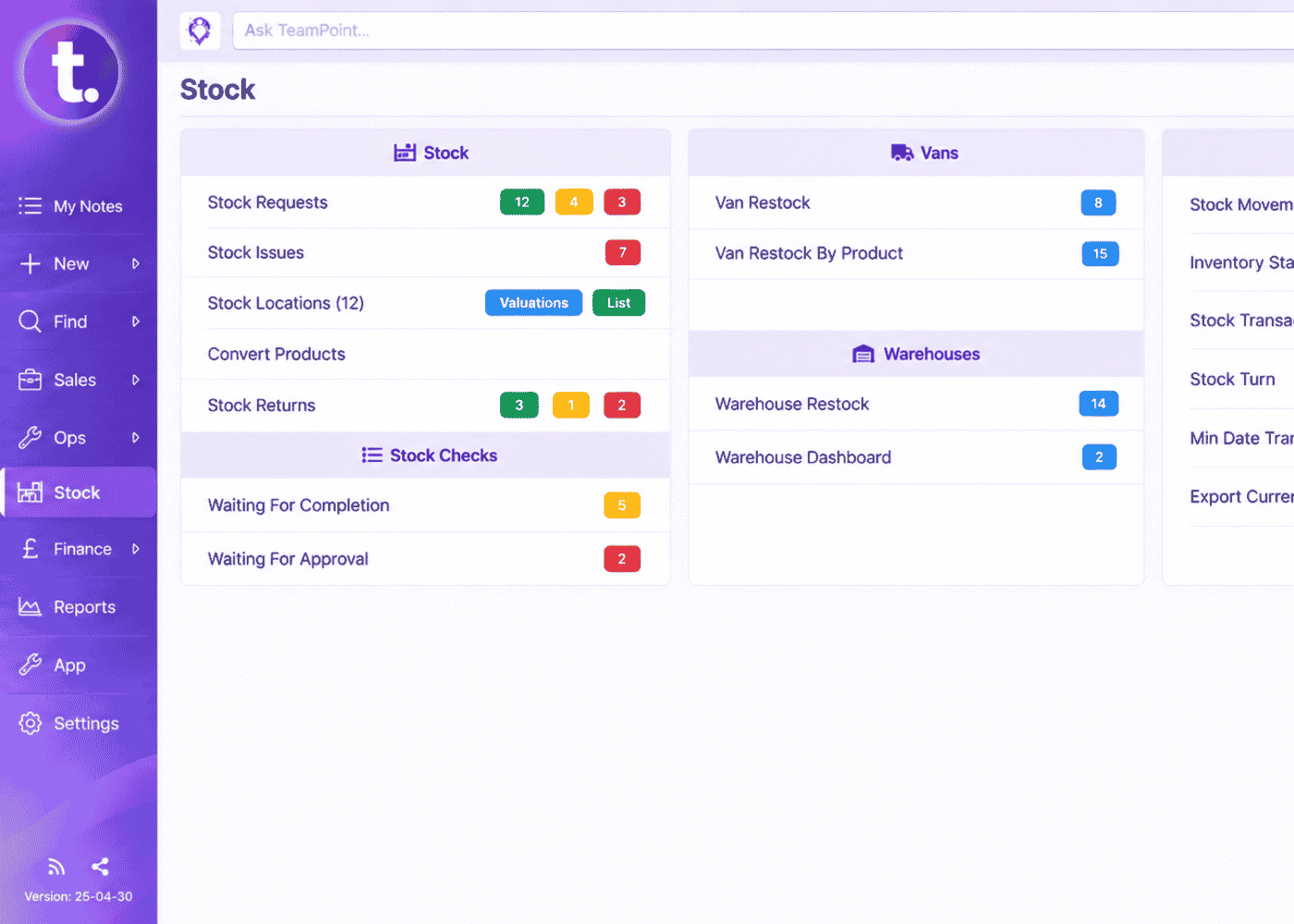Expand the Ops submenu arrow
The height and width of the screenshot is (924, 1294).
click(136, 438)
